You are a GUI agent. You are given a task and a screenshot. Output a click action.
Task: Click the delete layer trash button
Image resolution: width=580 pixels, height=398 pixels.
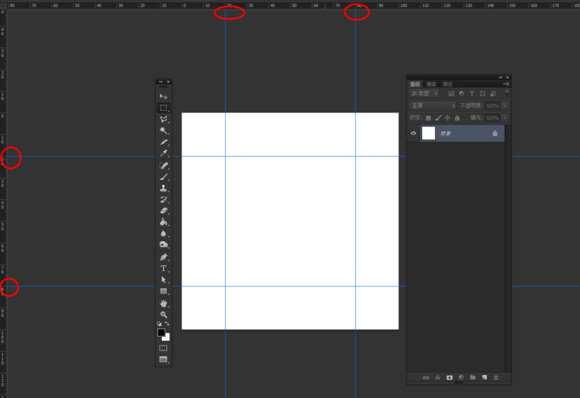pyautogui.click(x=496, y=378)
